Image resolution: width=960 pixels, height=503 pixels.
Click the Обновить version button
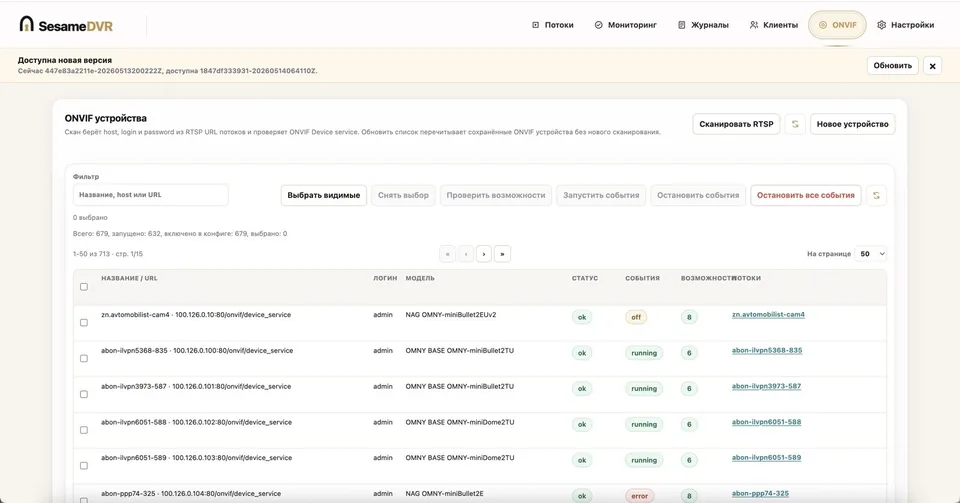[893, 65]
